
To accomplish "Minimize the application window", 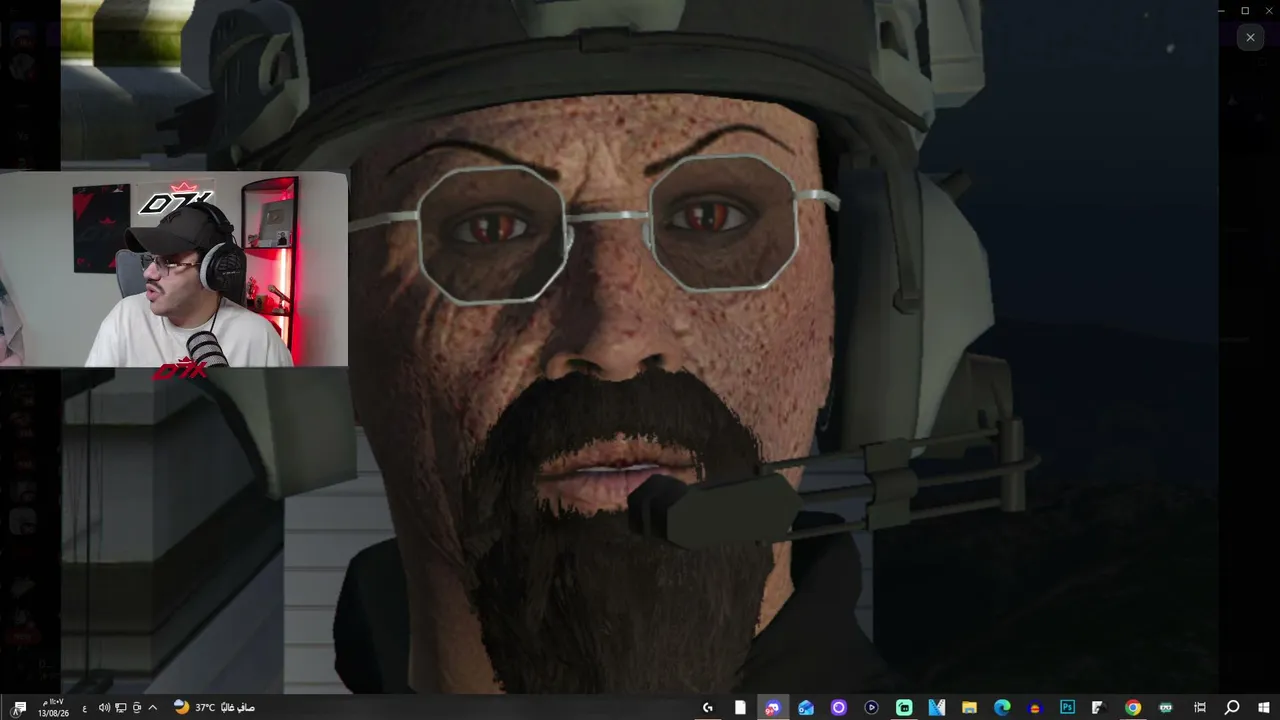I will [x=1221, y=10].
